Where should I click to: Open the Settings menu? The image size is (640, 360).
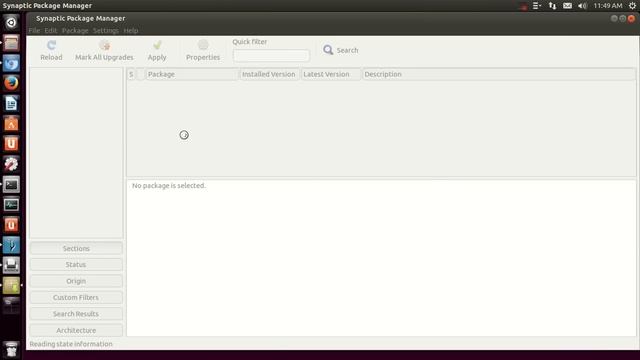(x=105, y=31)
